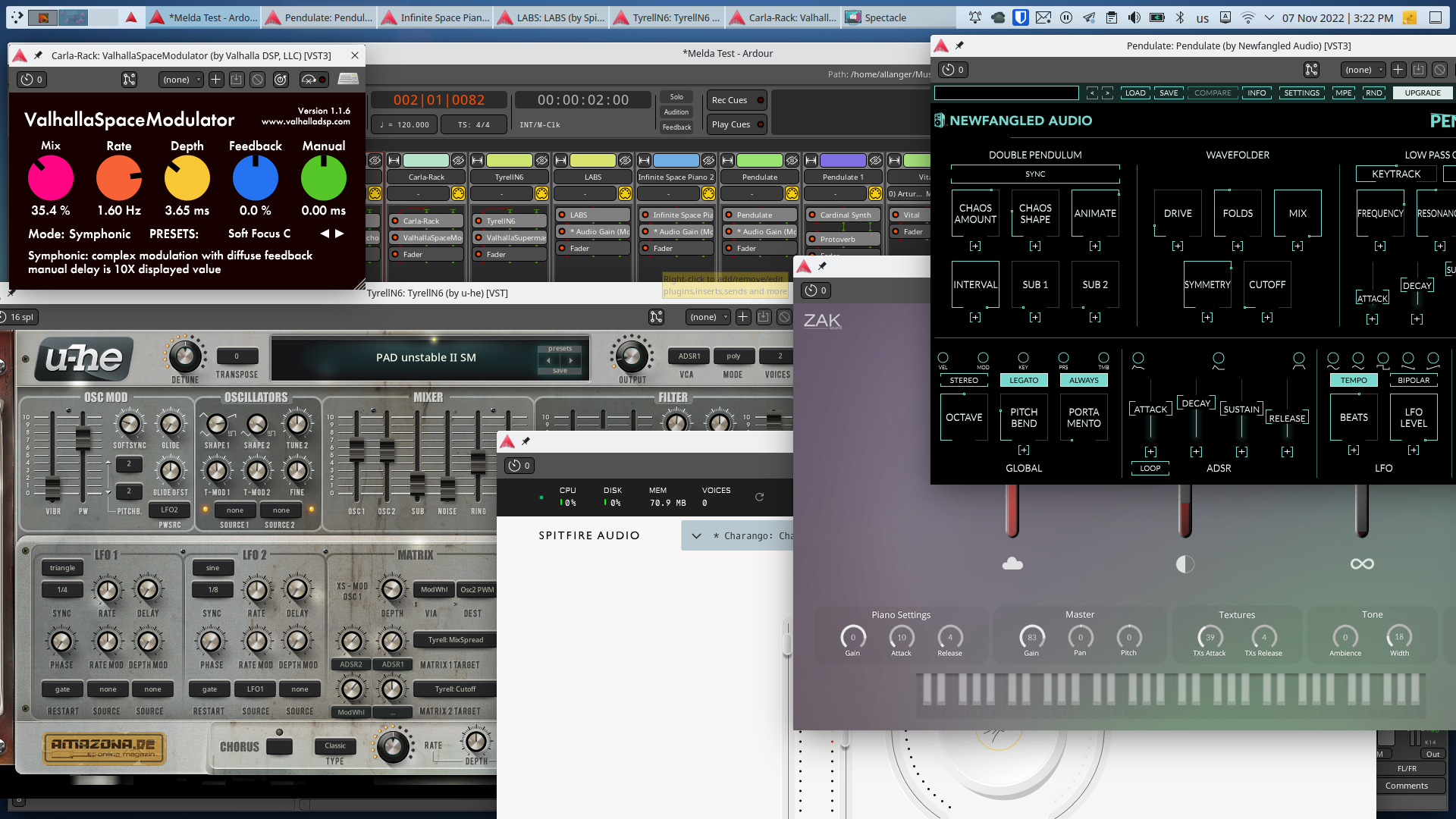Viewport: 1456px width, 819px height.
Task: Open SETTINGS in Pendulate
Action: (x=1302, y=93)
